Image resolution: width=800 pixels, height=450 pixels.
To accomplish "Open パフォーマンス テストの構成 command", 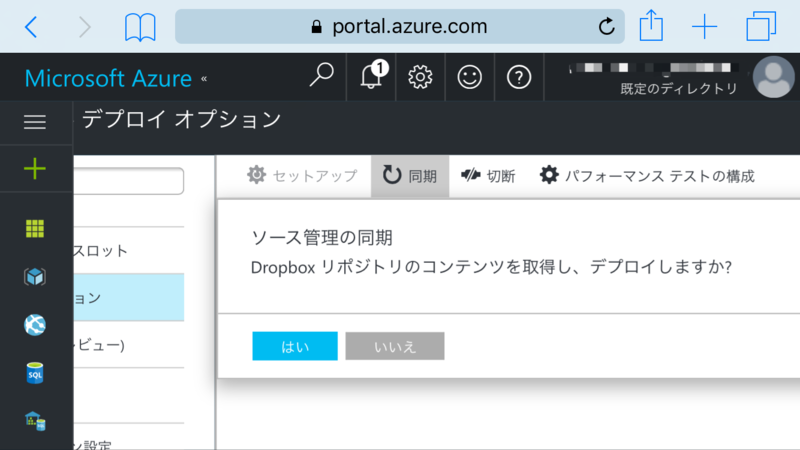I will [647, 176].
